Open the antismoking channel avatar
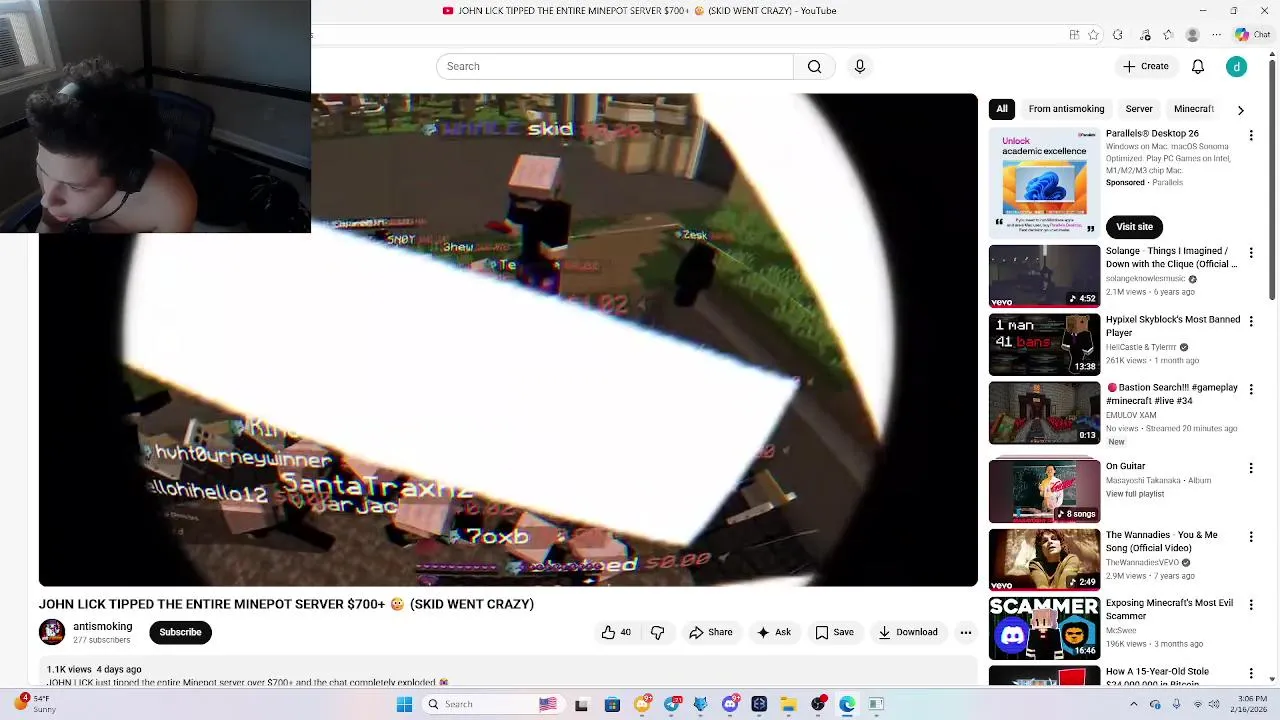1280x720 pixels. pyautogui.click(x=52, y=632)
